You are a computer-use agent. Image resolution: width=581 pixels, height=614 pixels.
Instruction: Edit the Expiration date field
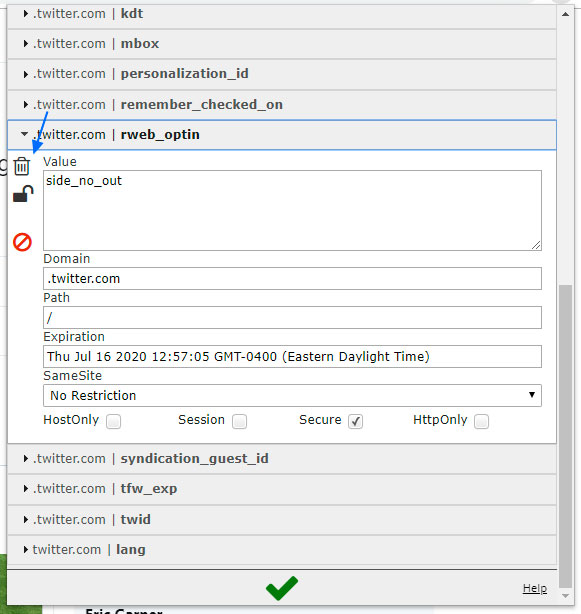click(x=292, y=356)
